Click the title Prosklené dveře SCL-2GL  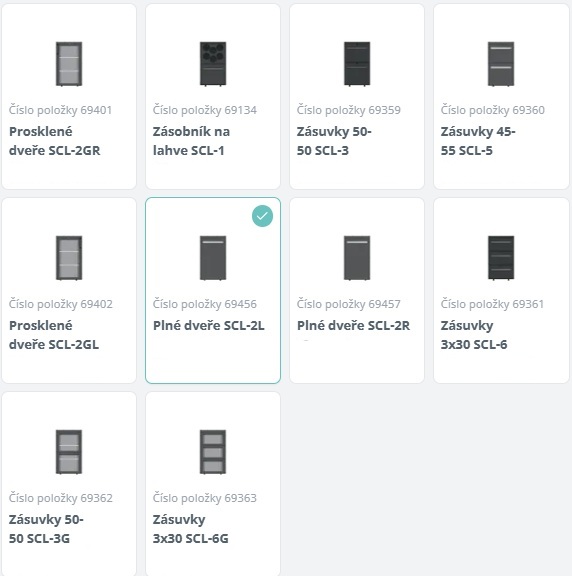pyautogui.click(x=54, y=335)
